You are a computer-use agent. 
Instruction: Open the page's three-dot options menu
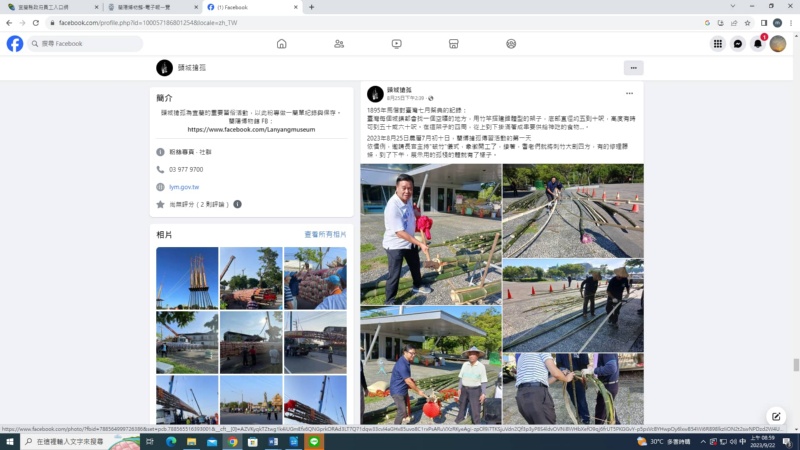point(633,68)
